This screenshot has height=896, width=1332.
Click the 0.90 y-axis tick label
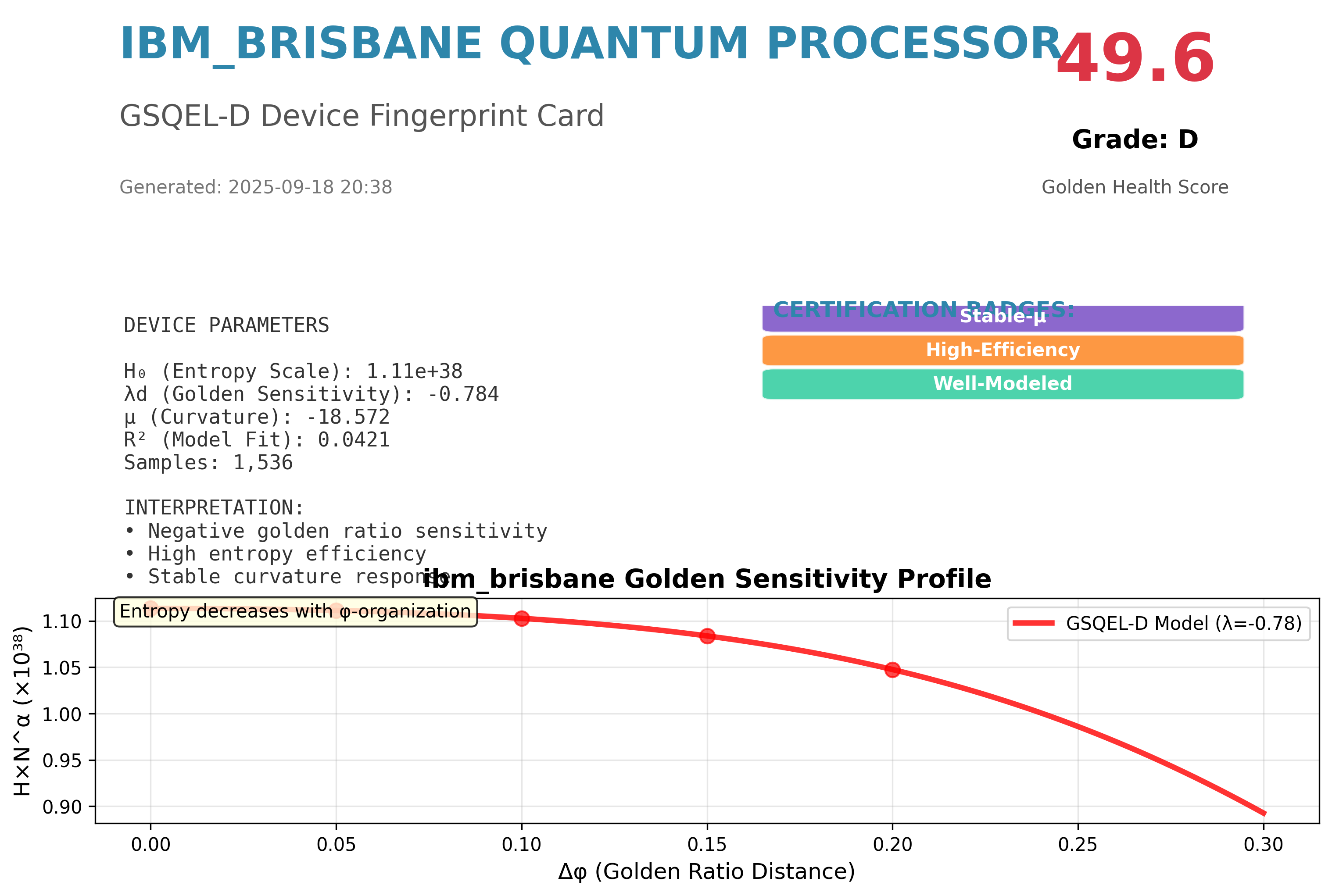pos(62,807)
